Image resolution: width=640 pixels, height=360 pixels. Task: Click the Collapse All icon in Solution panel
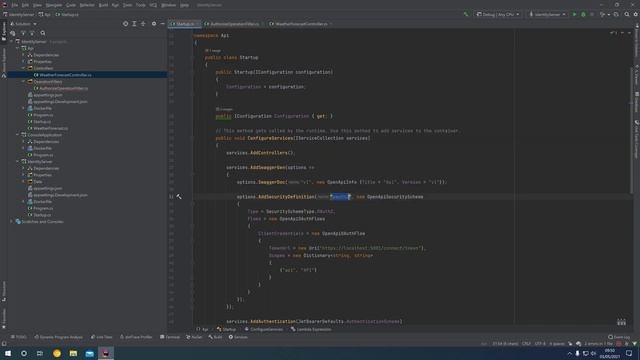click(x=143, y=24)
